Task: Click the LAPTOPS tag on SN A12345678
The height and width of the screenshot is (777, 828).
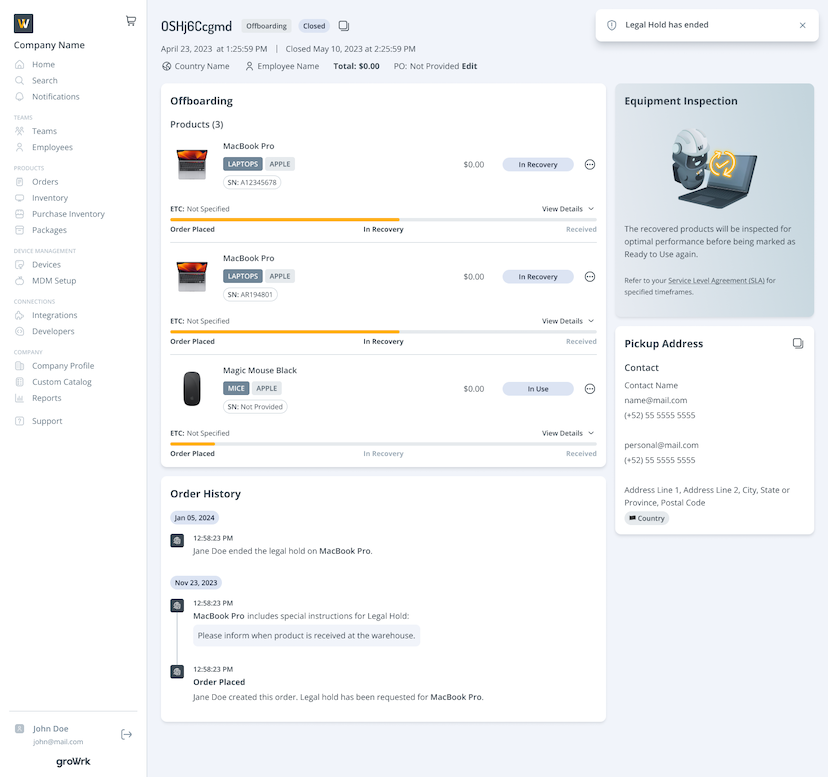Action: tap(242, 164)
